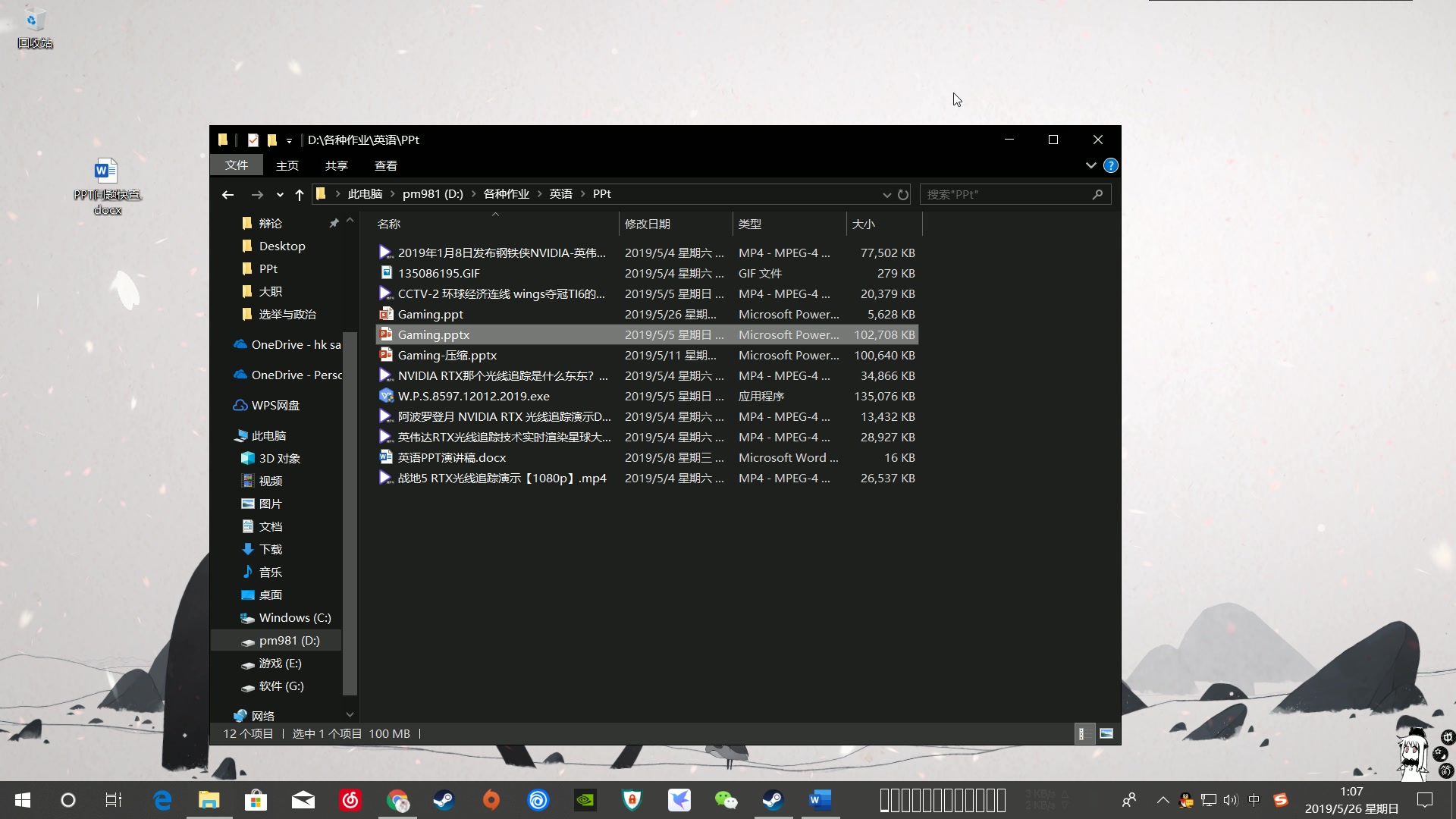The image size is (1456, 819).
Task: Click the Properties icon in title bar
Action: pos(253,140)
